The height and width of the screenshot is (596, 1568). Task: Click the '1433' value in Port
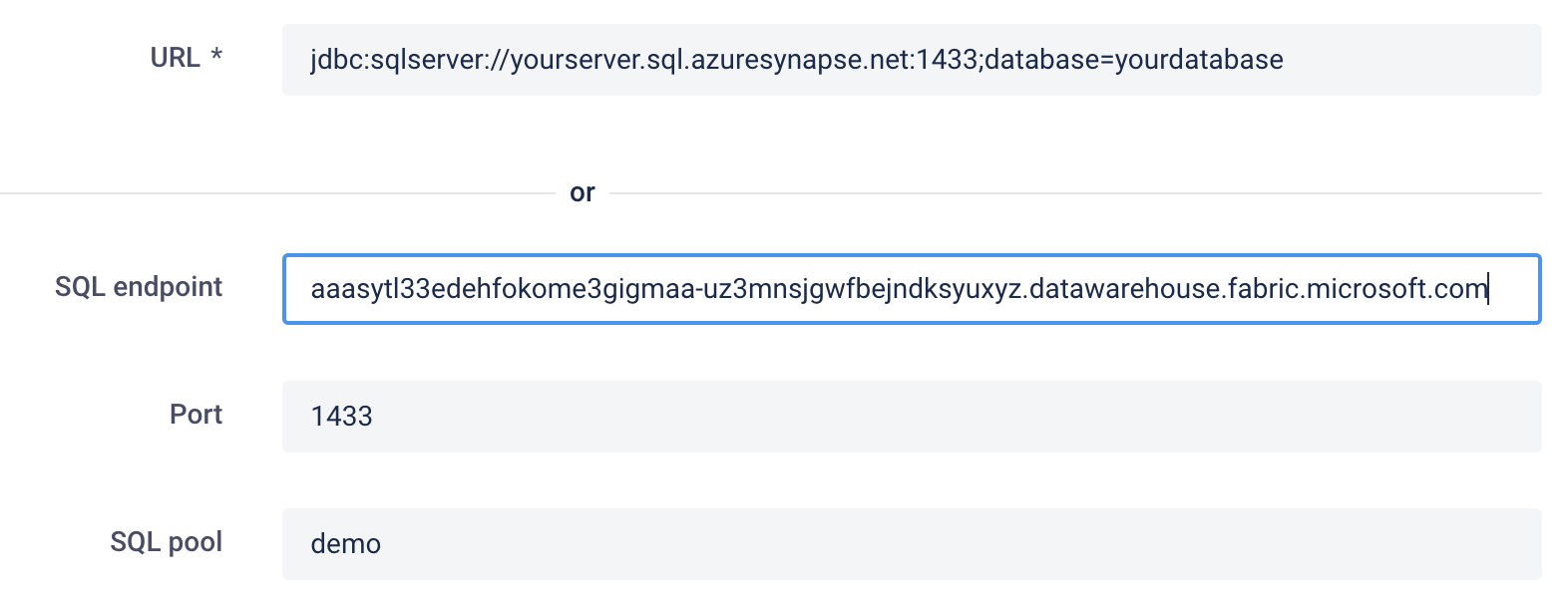click(341, 417)
